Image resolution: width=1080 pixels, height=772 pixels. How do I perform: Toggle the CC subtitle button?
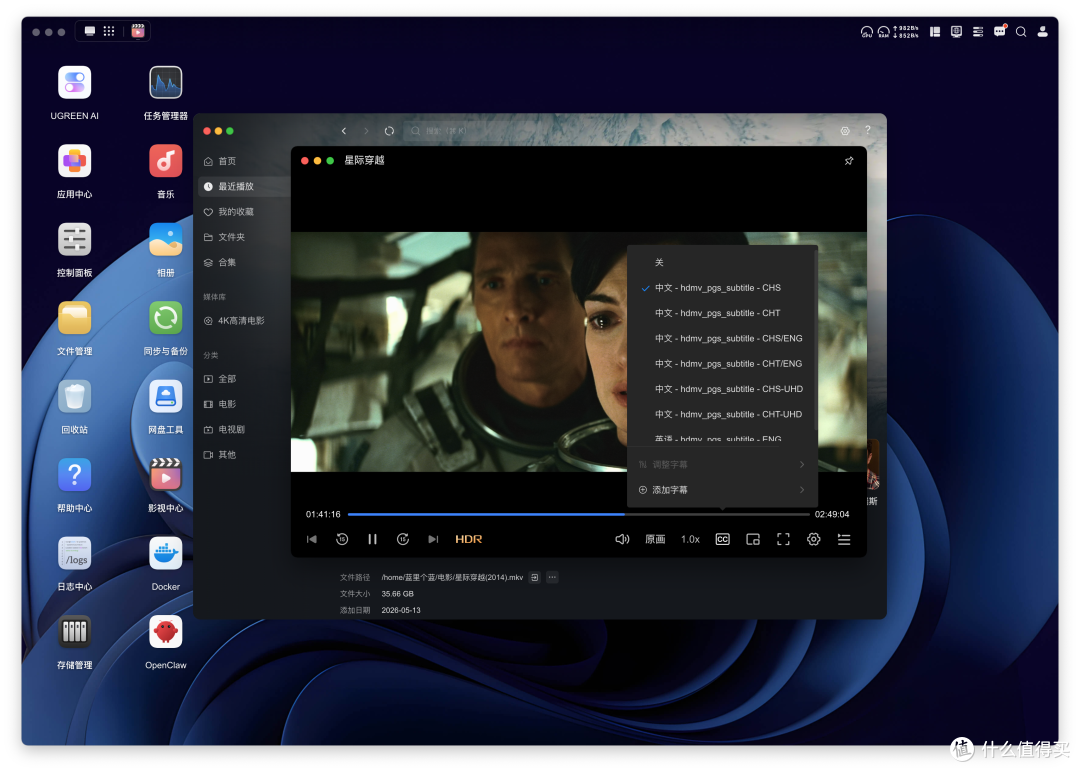click(723, 539)
